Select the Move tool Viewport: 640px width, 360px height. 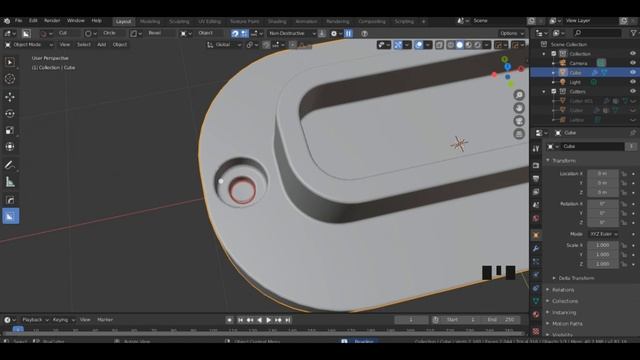pyautogui.click(x=10, y=97)
